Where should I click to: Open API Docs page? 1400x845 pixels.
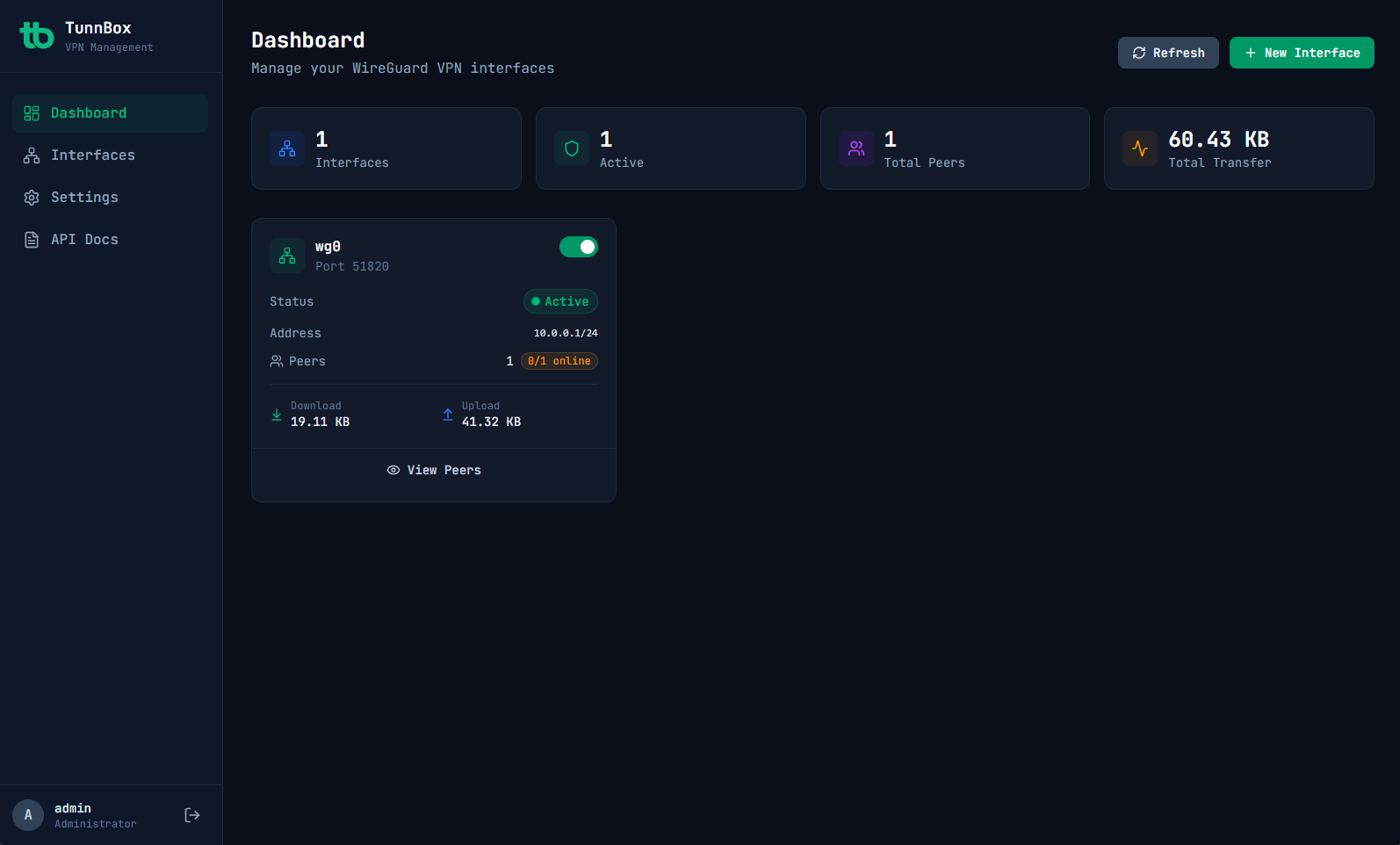tap(111, 240)
